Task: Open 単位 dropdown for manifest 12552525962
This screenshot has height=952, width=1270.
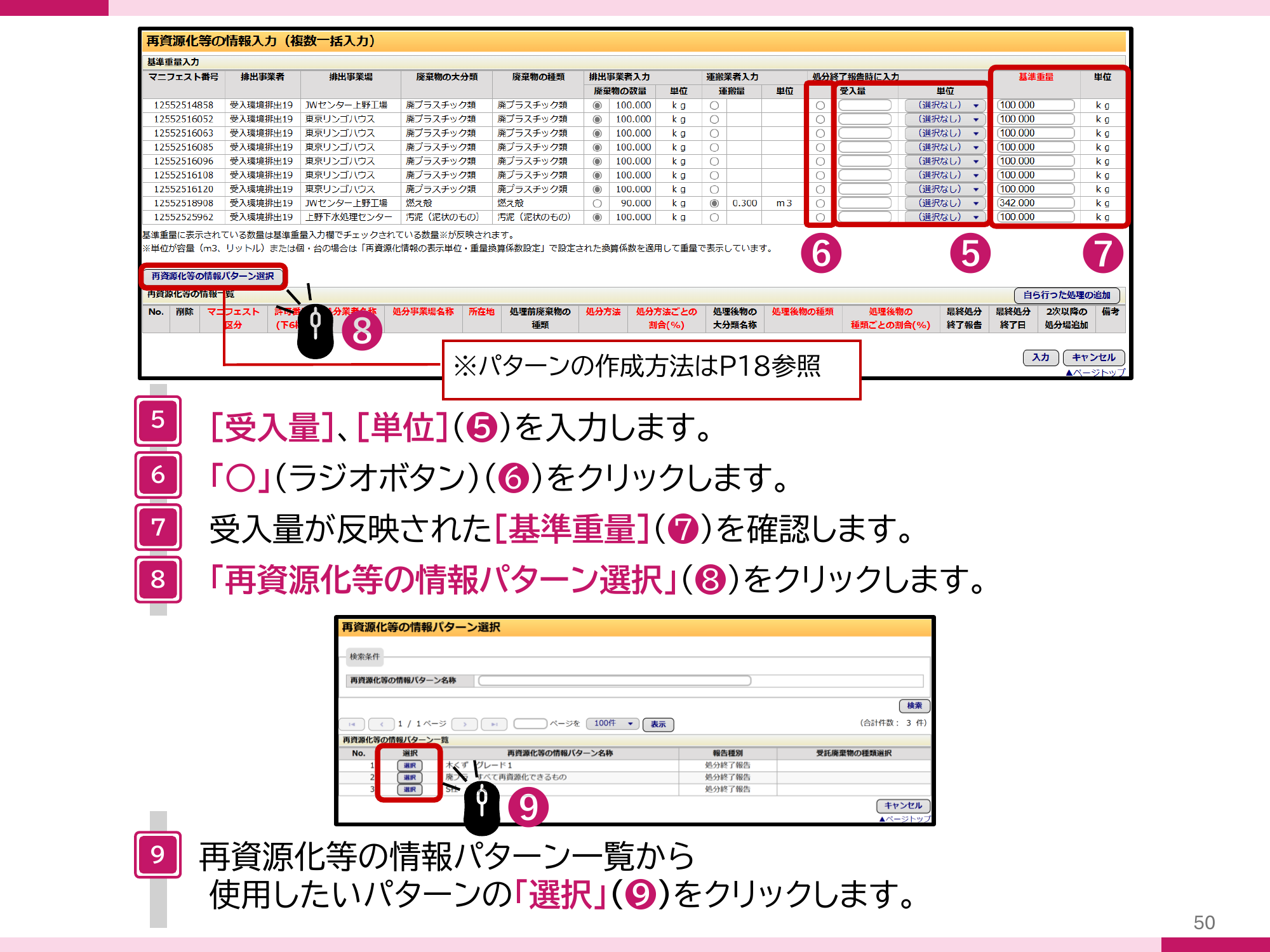Action: (945, 217)
